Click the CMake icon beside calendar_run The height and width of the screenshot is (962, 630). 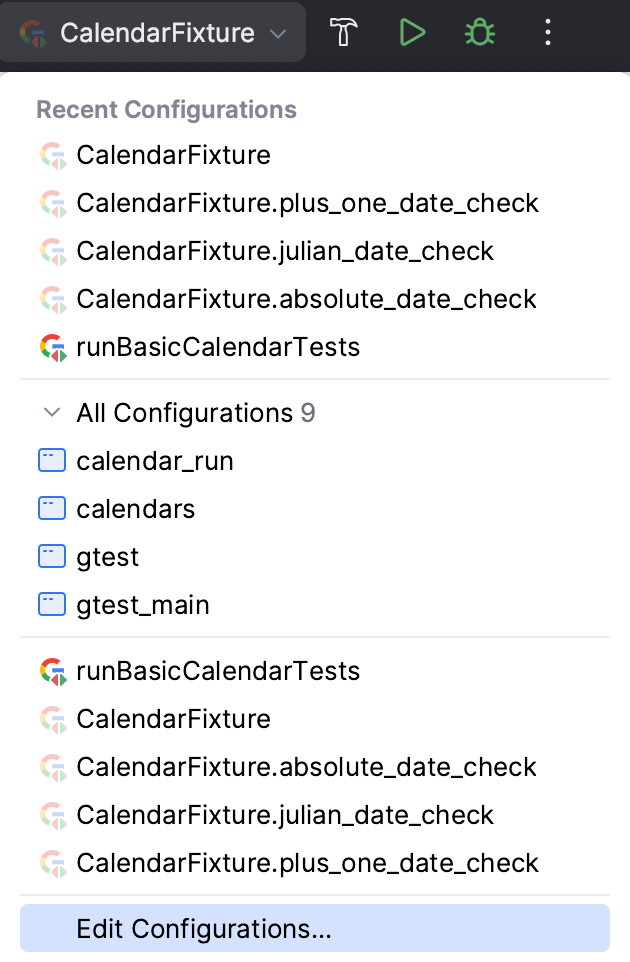[51, 460]
